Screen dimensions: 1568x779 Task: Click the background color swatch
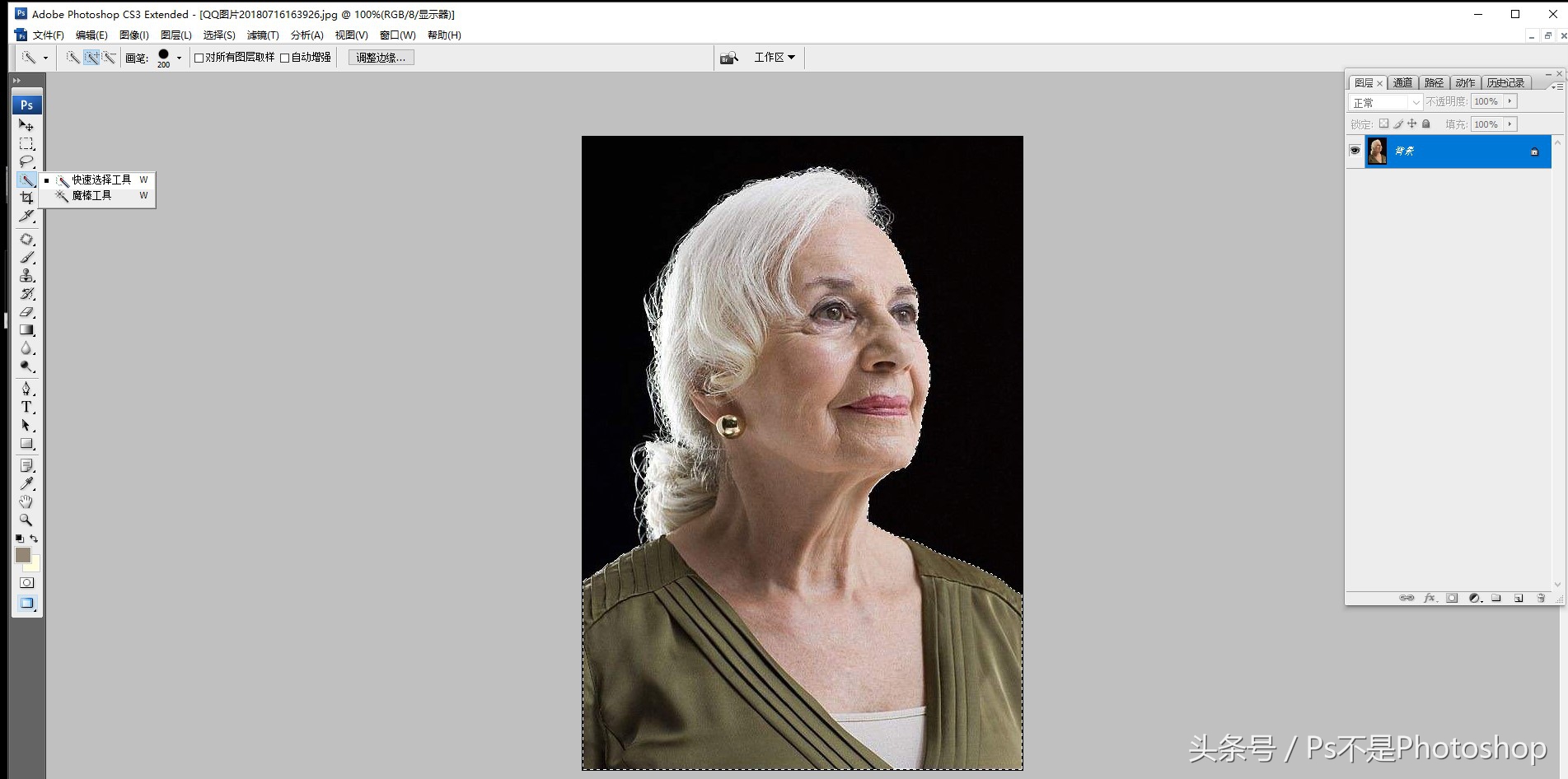[34, 565]
